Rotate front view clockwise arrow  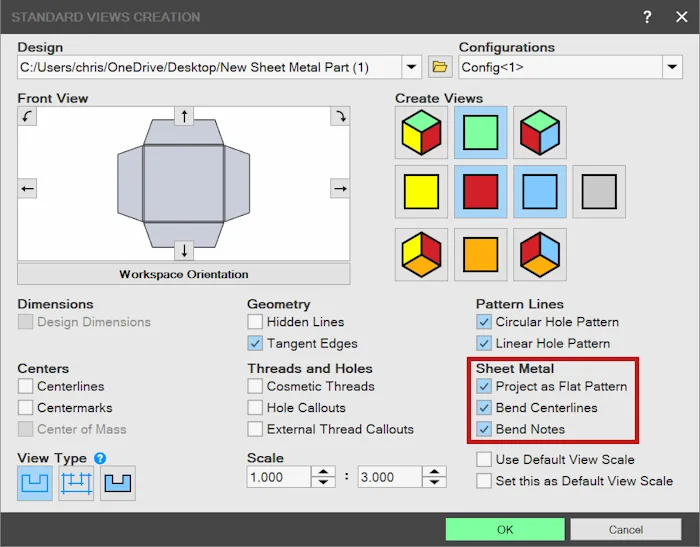coord(340,117)
